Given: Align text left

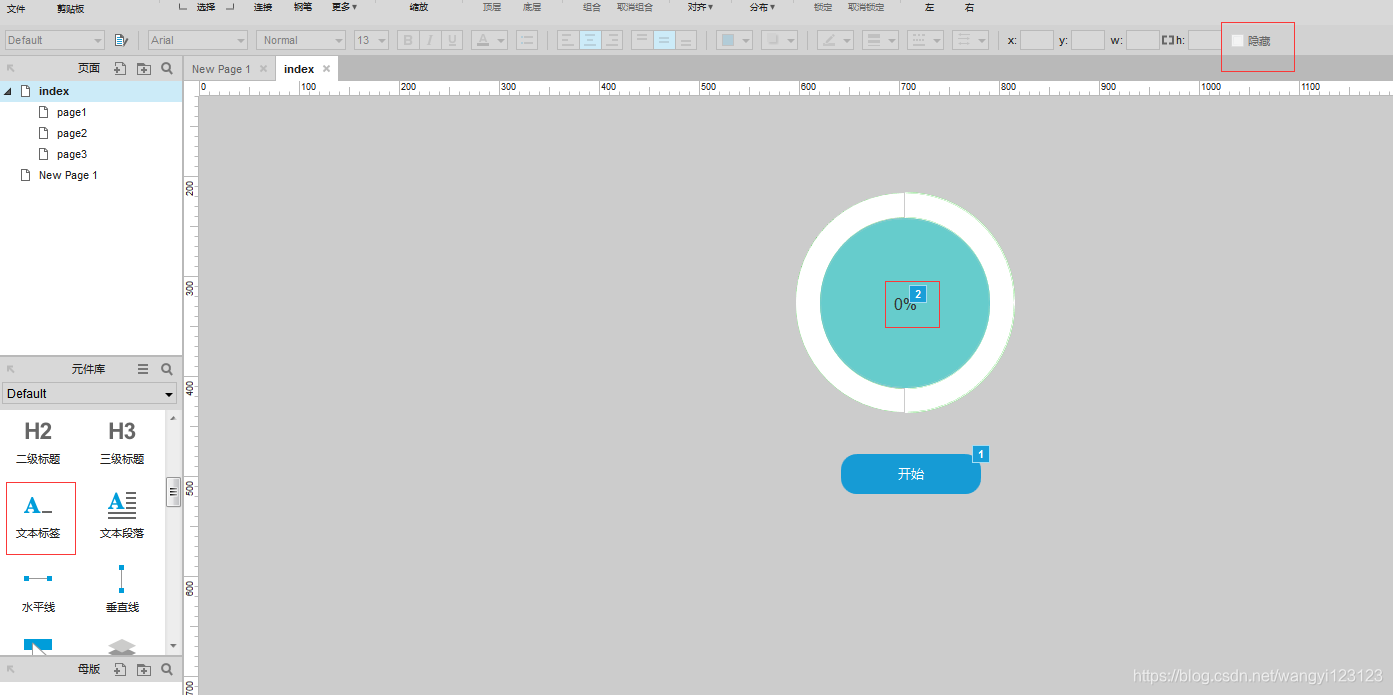Looking at the screenshot, I should (x=567, y=40).
